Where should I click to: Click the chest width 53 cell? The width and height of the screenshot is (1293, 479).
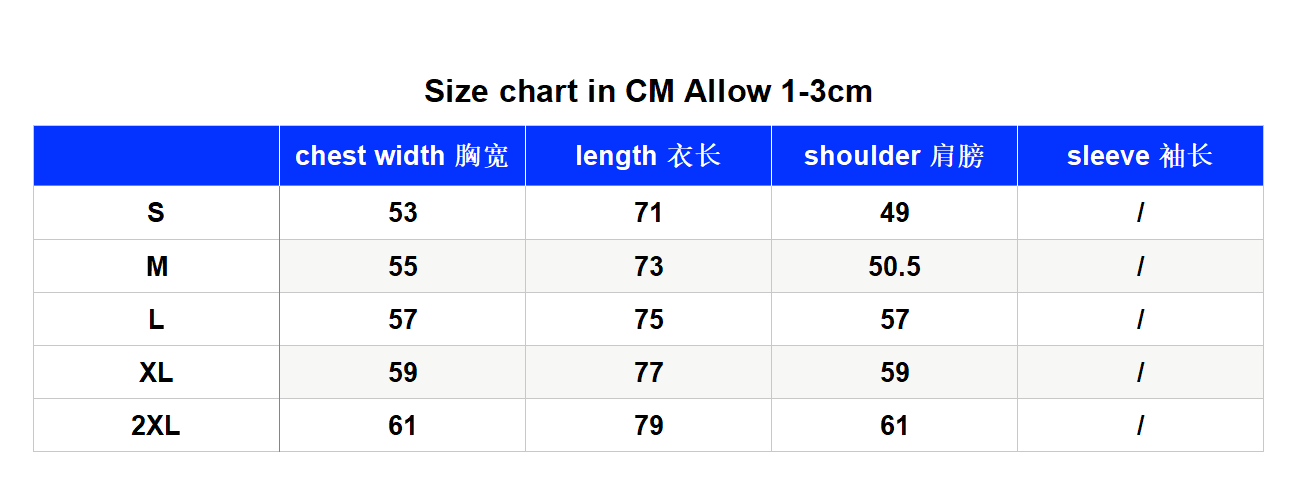pos(402,213)
